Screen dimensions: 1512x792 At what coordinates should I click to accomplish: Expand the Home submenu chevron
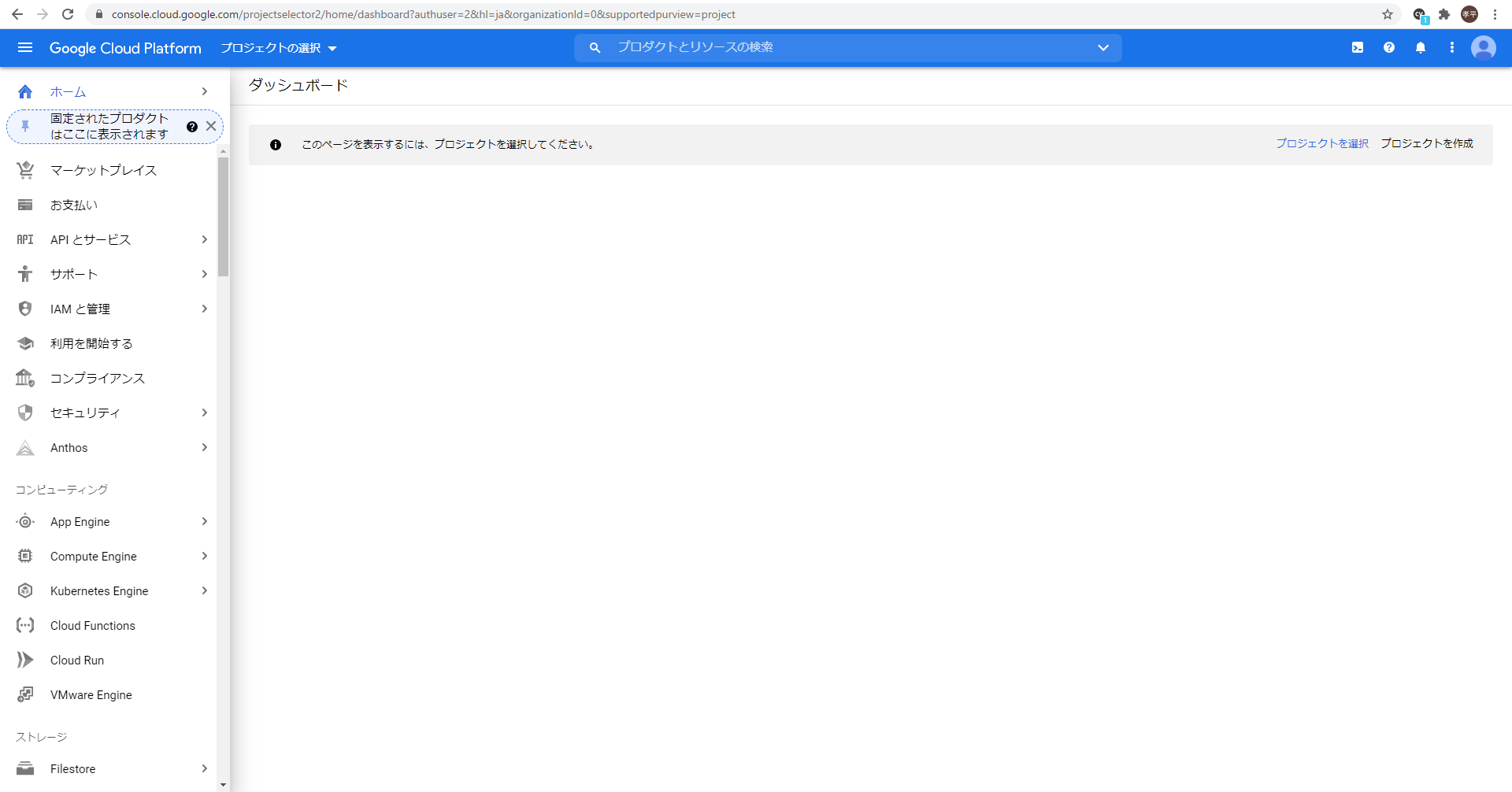pos(205,91)
